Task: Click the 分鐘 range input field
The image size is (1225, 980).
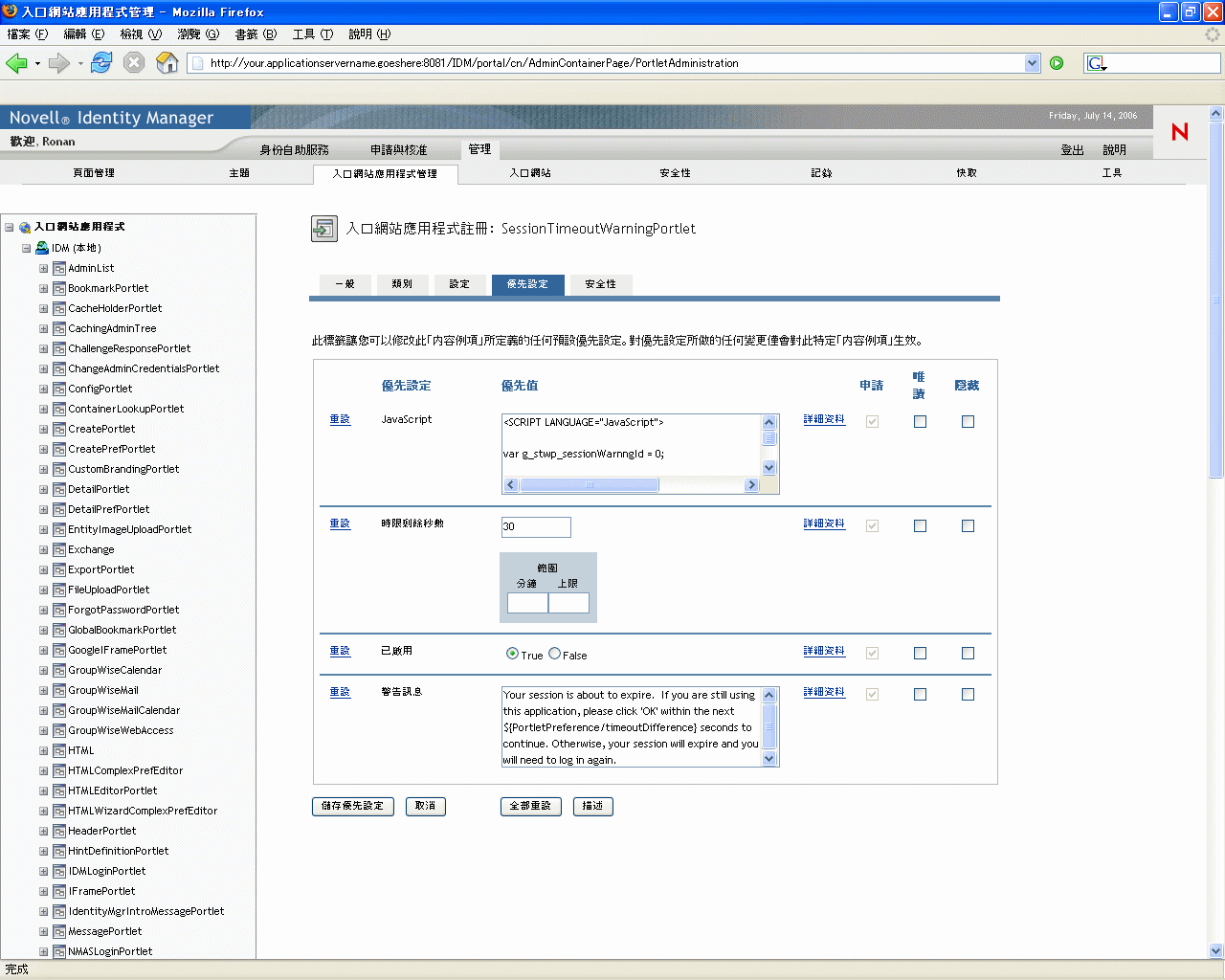Action: 527,603
